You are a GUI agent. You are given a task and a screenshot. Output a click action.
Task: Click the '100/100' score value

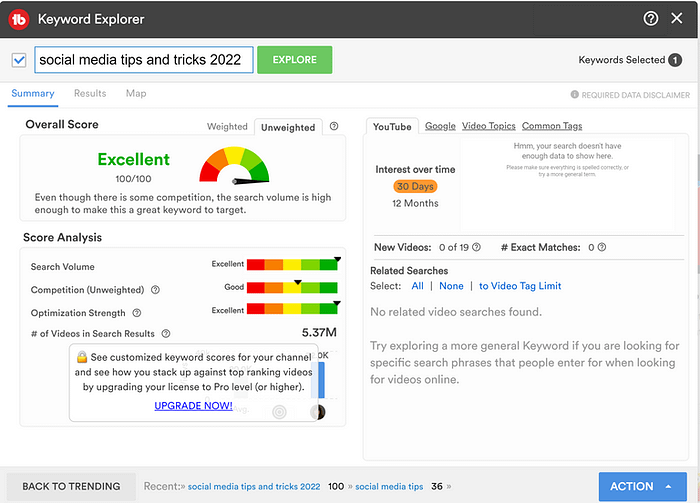[x=133, y=179]
